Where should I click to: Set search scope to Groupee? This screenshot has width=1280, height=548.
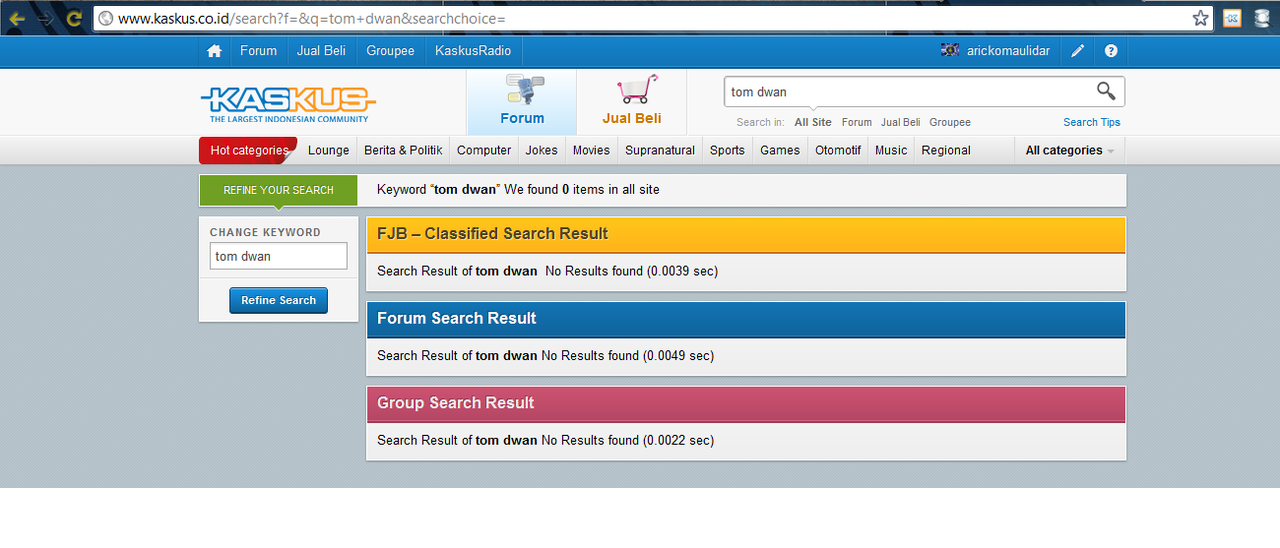click(950, 122)
